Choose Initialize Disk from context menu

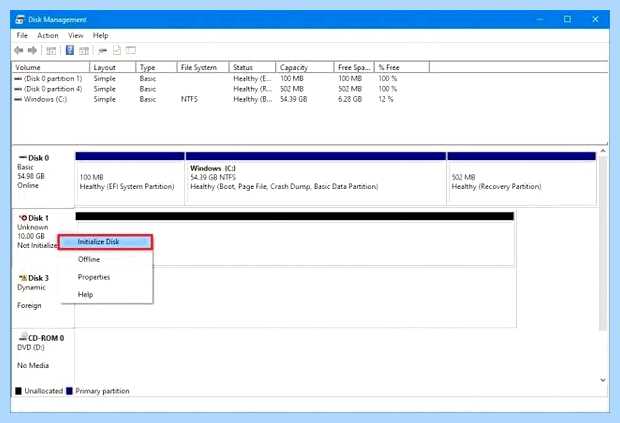tap(105, 242)
